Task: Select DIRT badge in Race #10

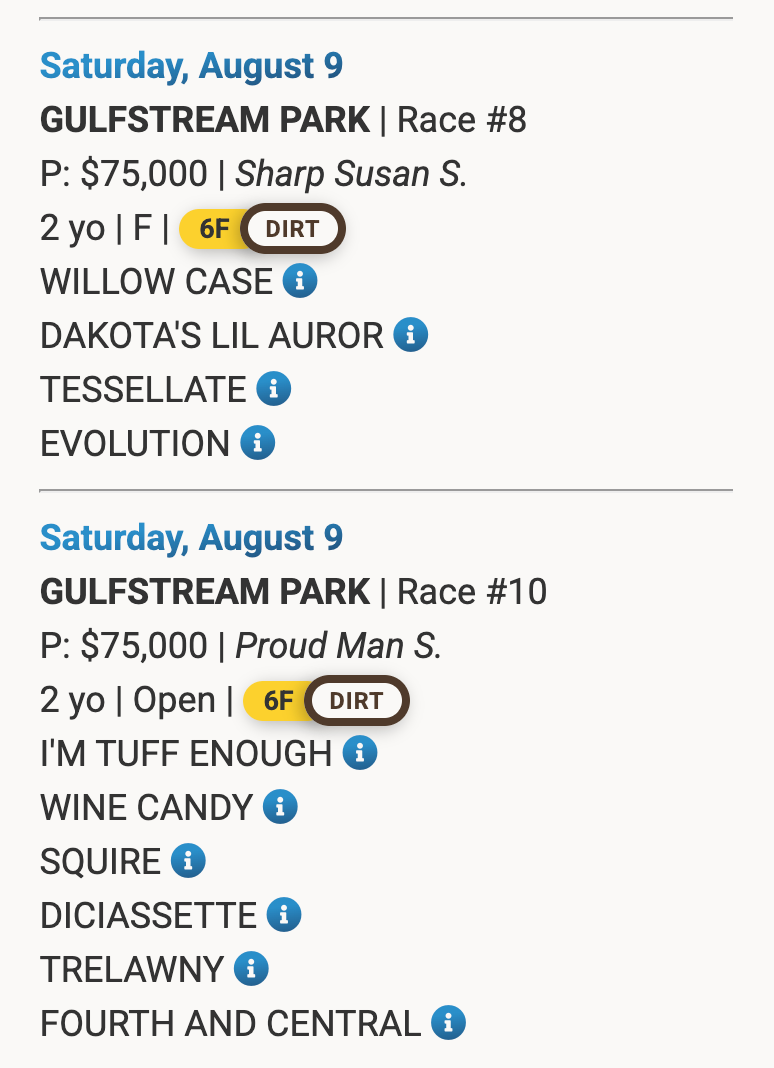Action: pyautogui.click(x=357, y=701)
